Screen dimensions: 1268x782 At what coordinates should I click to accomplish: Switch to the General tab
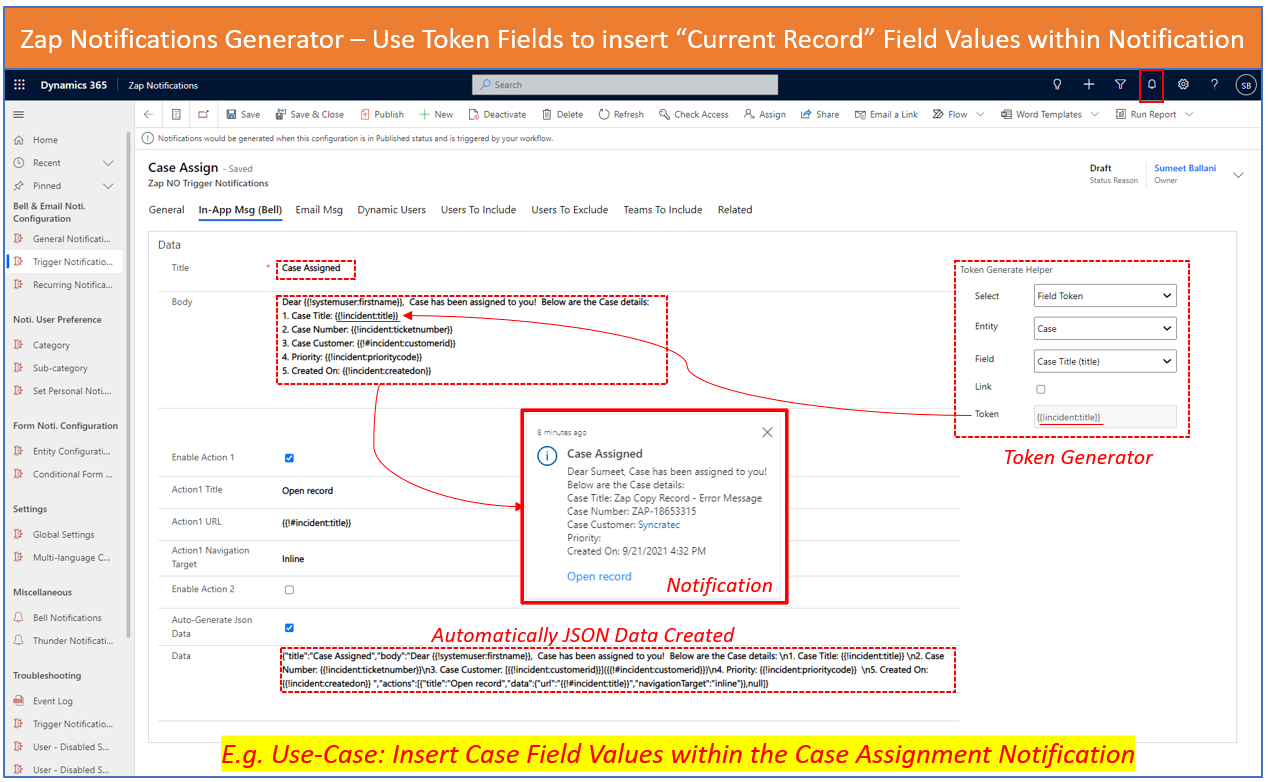coord(166,210)
